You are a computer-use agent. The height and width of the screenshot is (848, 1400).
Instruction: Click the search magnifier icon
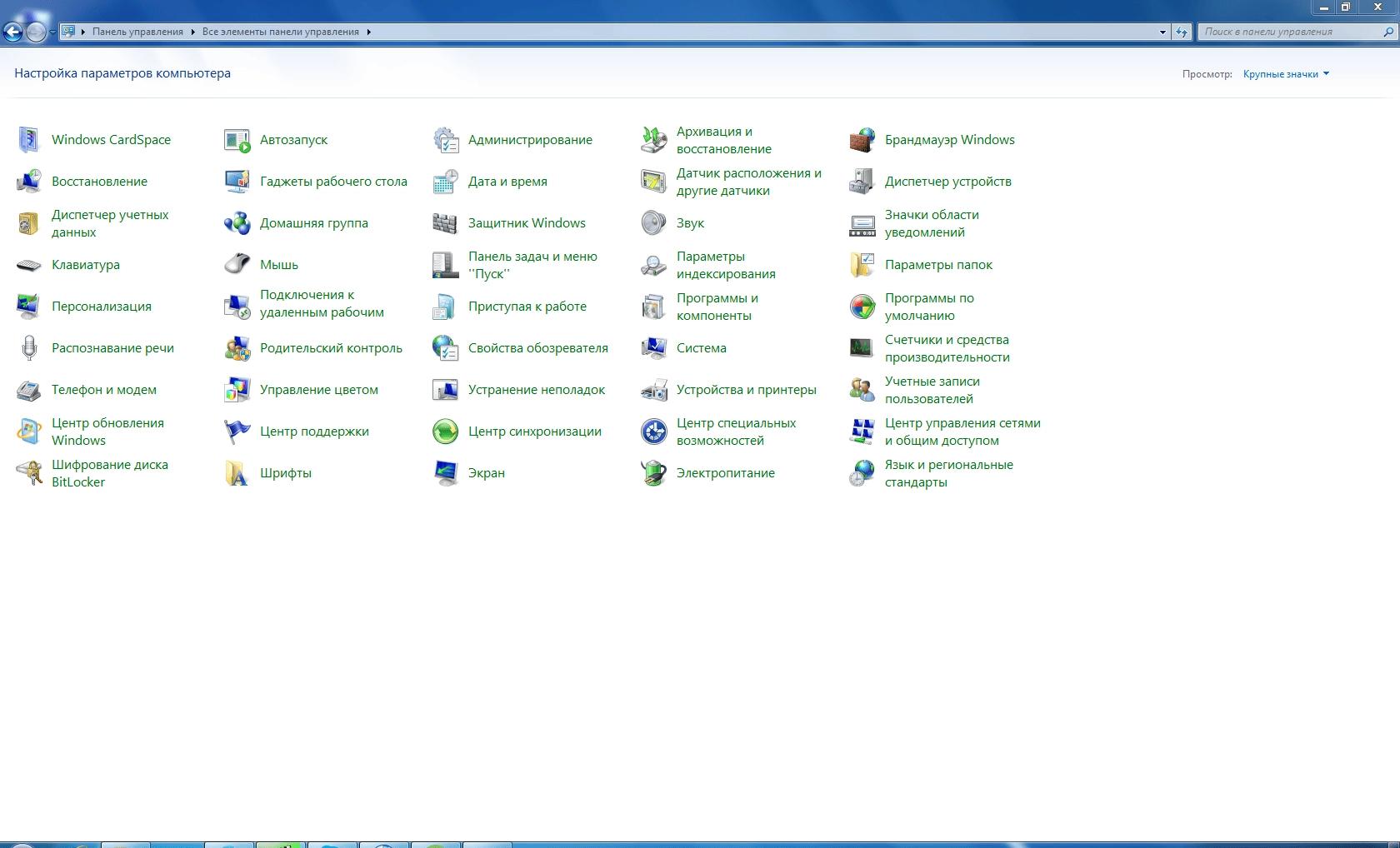pyautogui.click(x=1387, y=32)
